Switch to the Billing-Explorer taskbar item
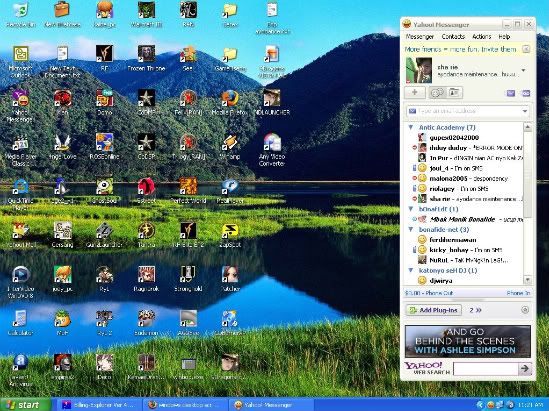The height and width of the screenshot is (411, 549). click(x=99, y=405)
